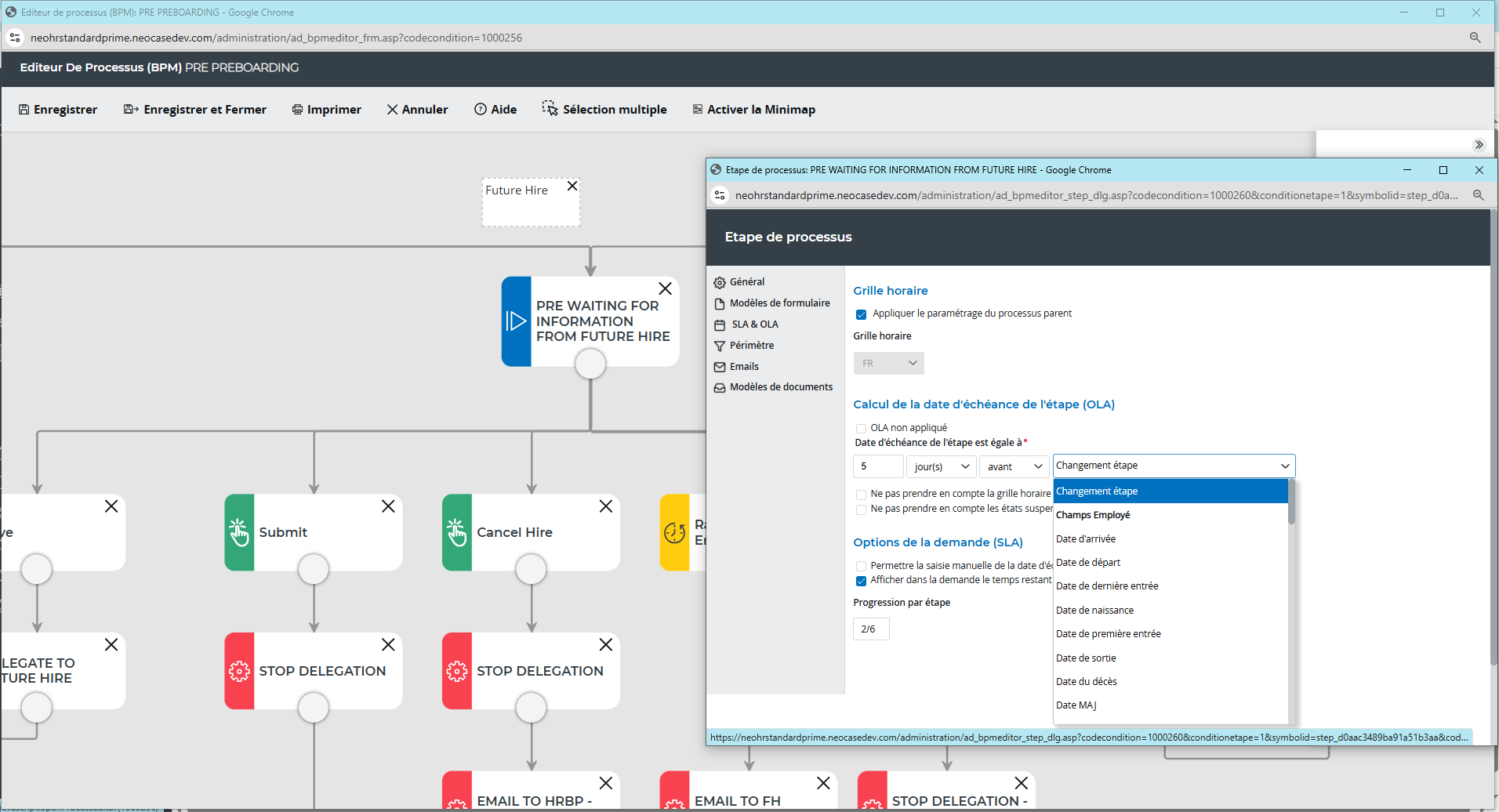This screenshot has width=1499, height=812.
Task: Click the Imprimer printer icon
Action: [x=297, y=110]
